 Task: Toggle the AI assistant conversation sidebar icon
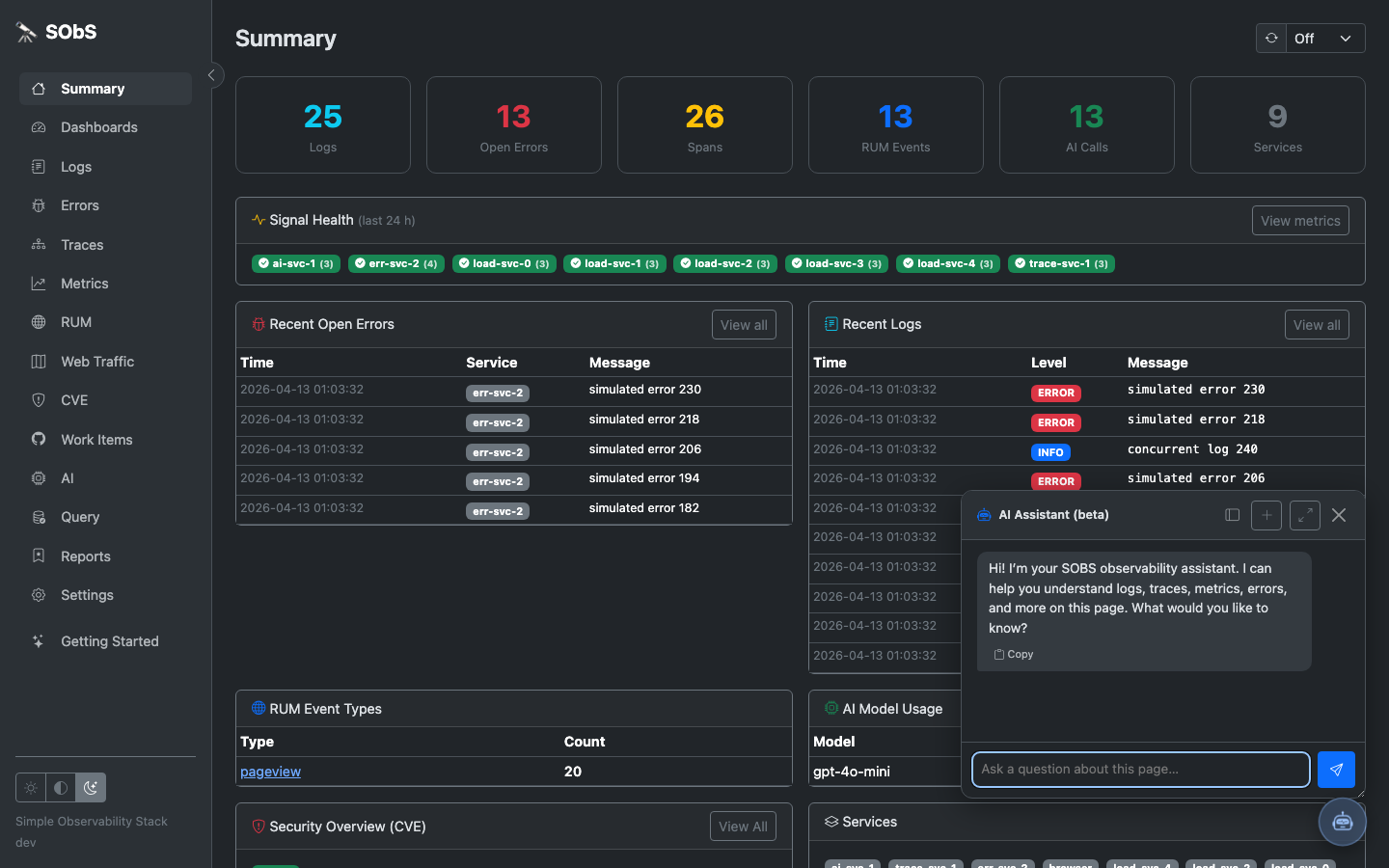(x=1232, y=515)
